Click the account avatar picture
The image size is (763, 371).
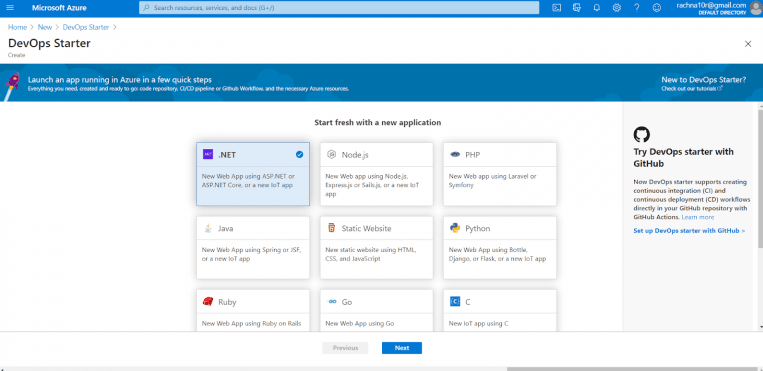point(755,8)
